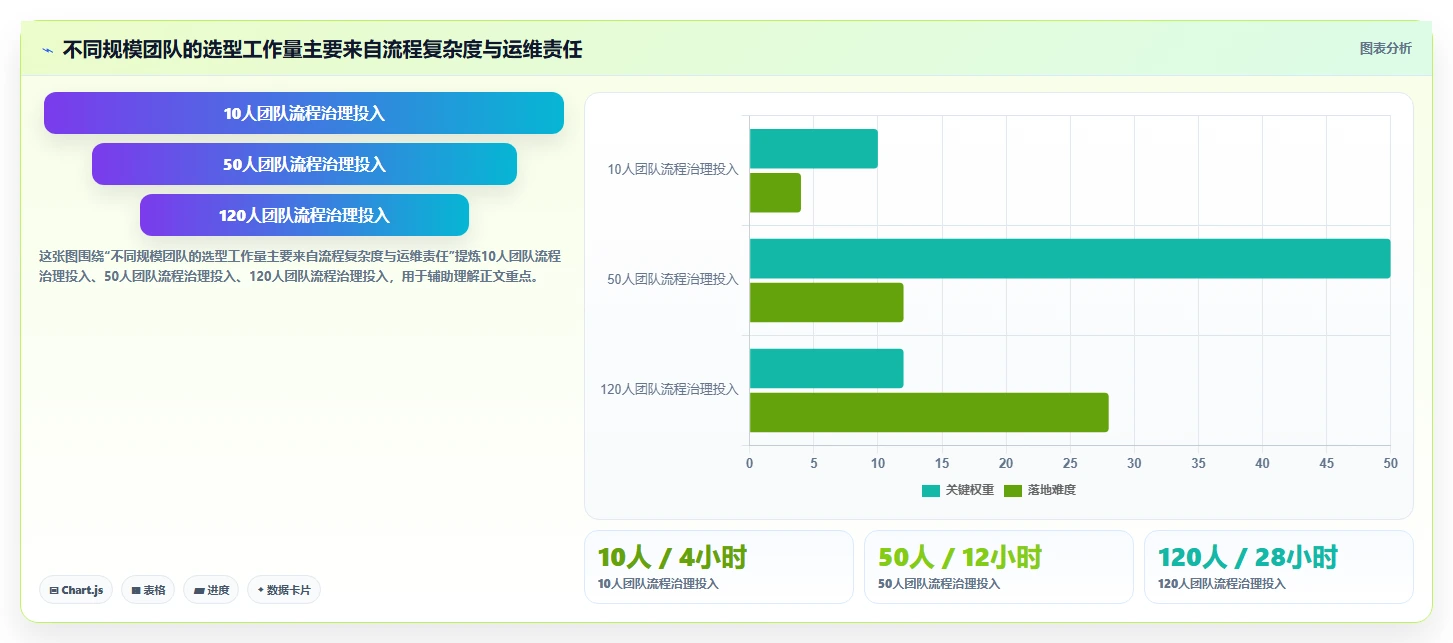Viewport: 1453px width, 643px height.
Task: Click the 50人团队流程治理投入 chart axis label
Action: pyautogui.click(x=673, y=280)
